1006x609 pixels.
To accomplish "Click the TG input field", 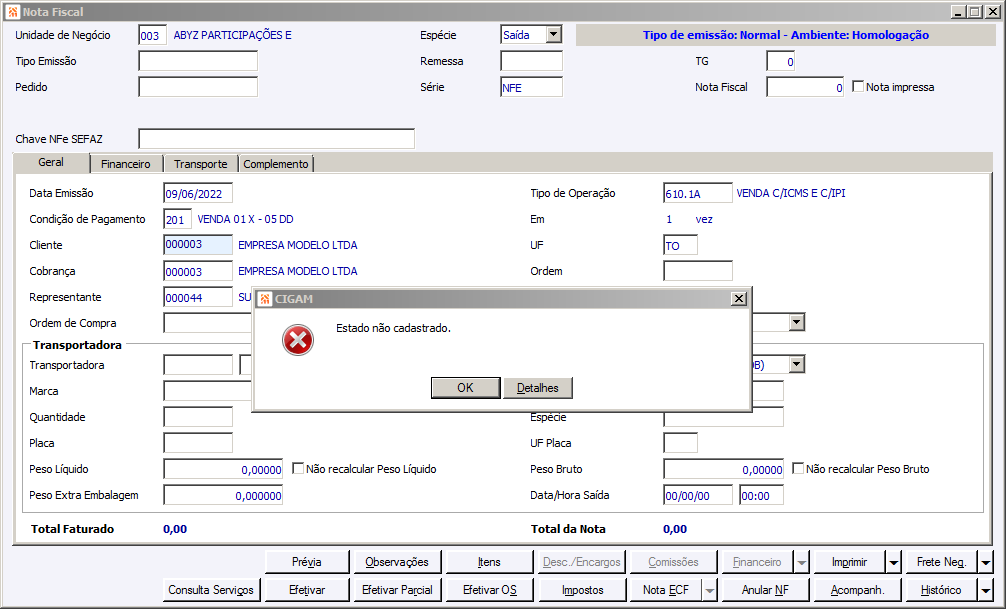I will point(781,61).
